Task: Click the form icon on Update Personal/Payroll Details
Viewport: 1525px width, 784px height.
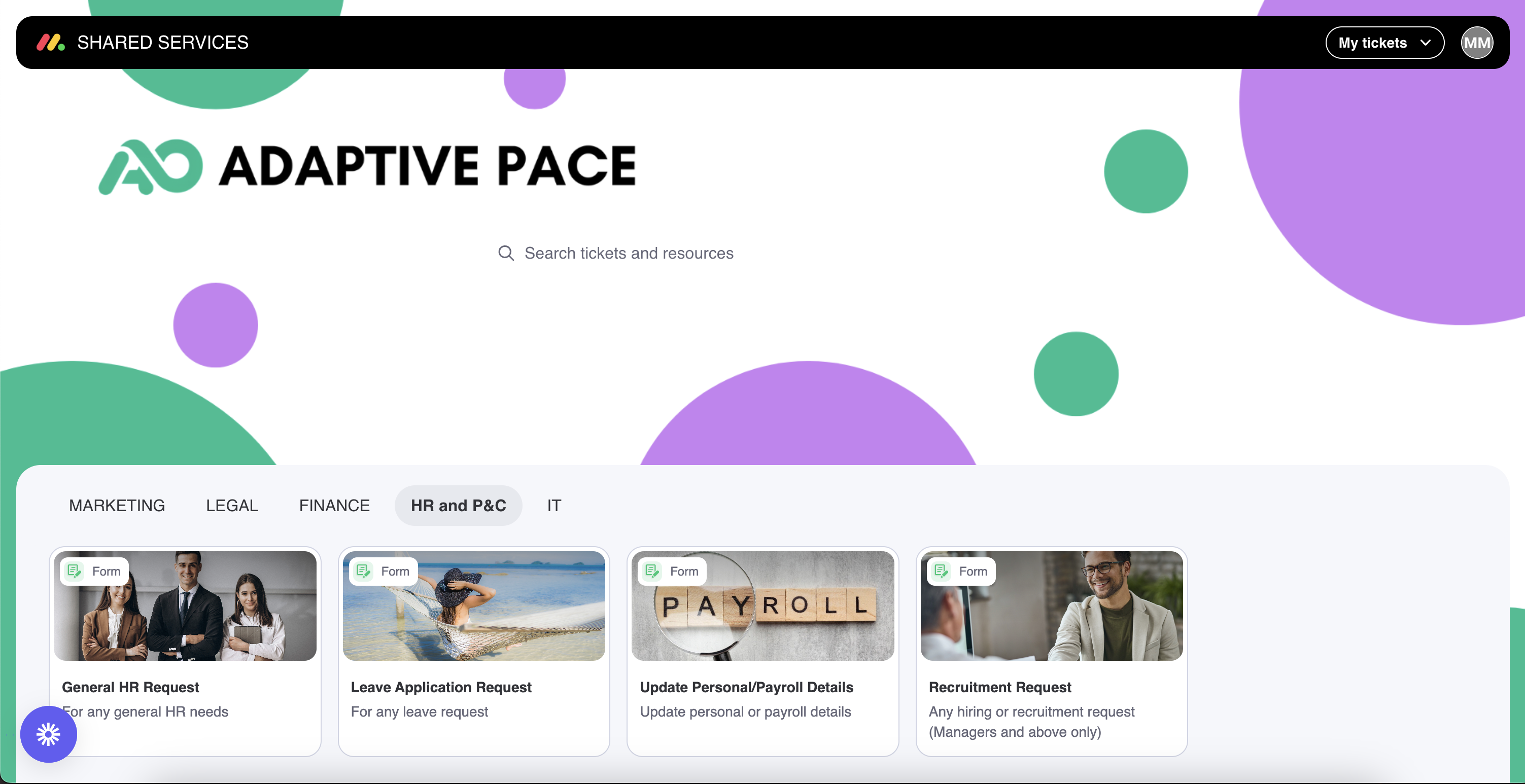Action: click(652, 571)
